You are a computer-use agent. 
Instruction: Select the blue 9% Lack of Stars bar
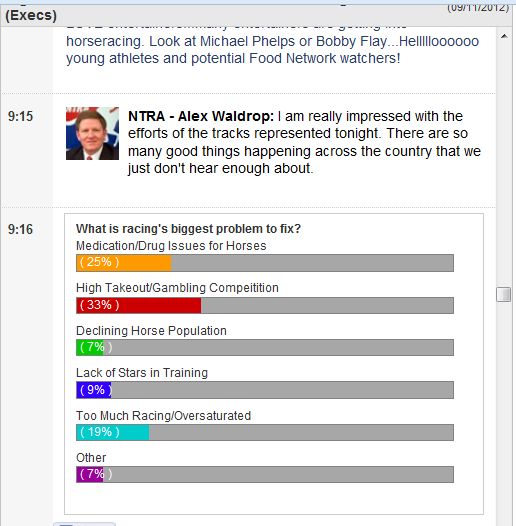94,390
